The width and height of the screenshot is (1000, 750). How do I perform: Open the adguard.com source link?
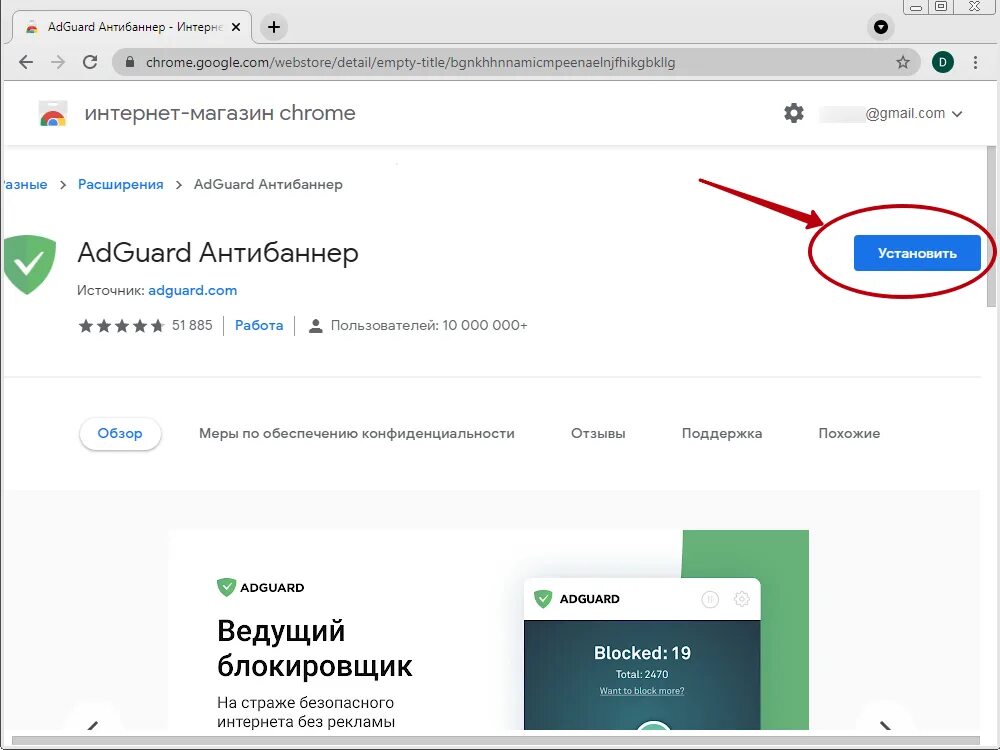pos(193,290)
